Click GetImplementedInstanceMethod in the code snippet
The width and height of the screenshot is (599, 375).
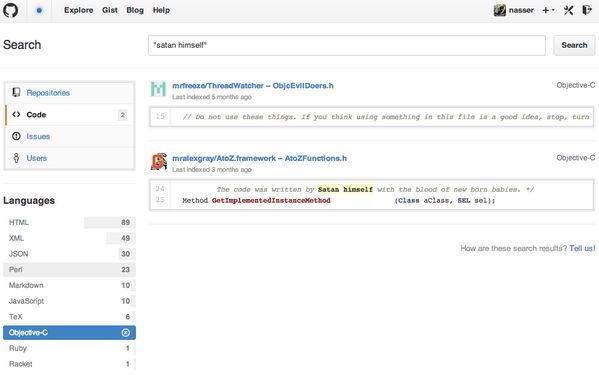coord(271,200)
